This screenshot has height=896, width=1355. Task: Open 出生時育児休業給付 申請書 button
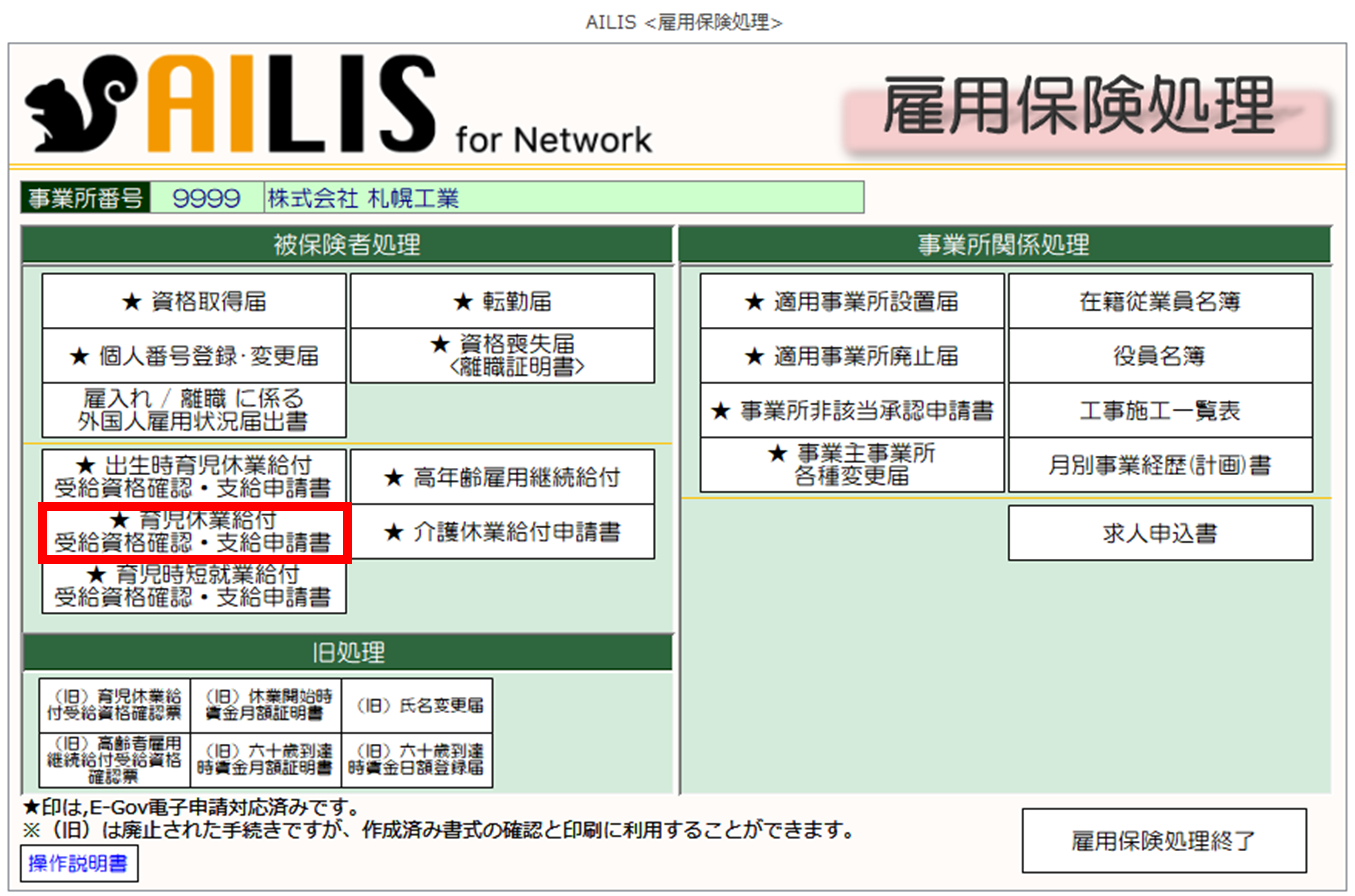pyautogui.click(x=194, y=477)
